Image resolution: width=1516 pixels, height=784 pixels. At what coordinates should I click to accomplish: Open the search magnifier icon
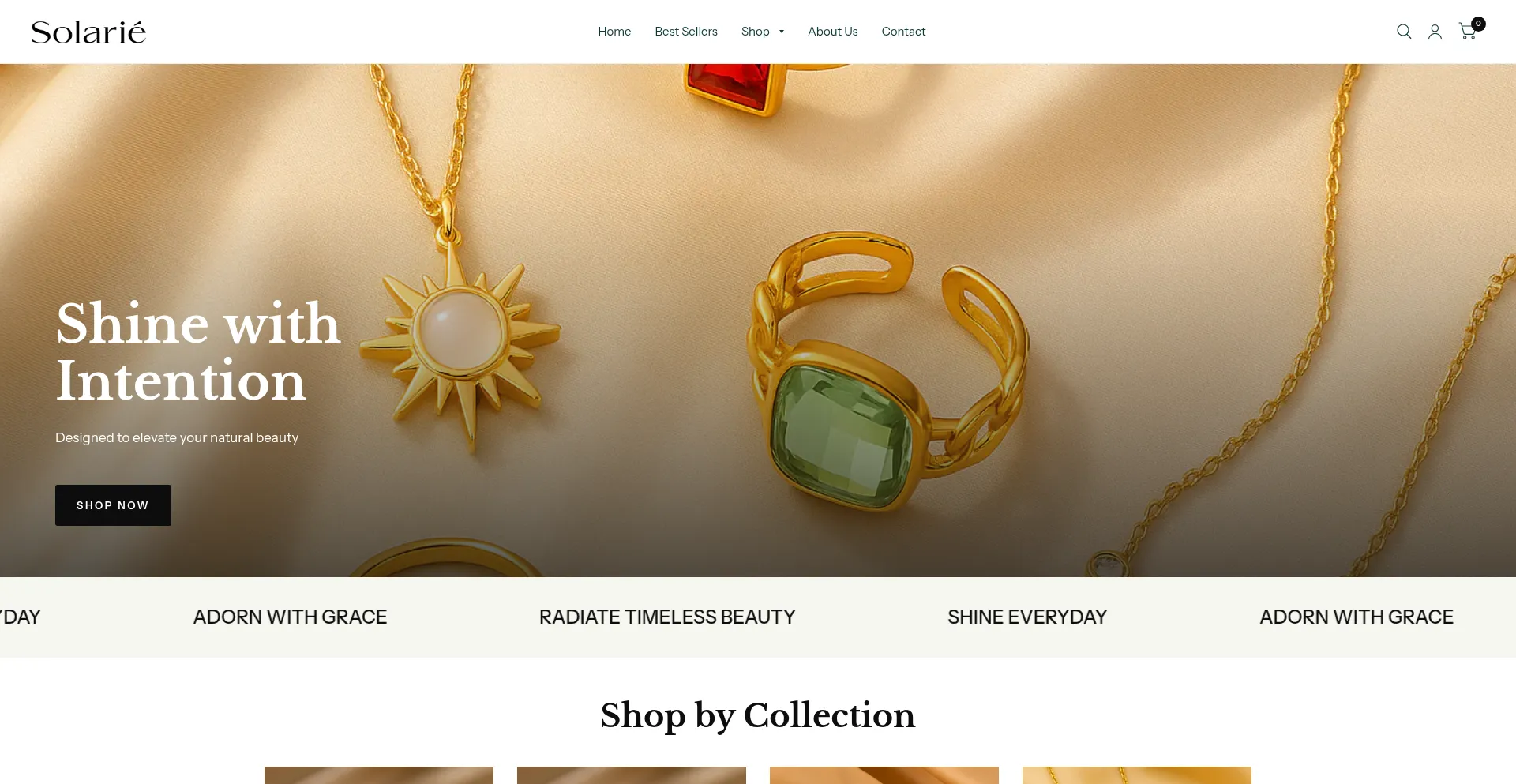point(1404,32)
